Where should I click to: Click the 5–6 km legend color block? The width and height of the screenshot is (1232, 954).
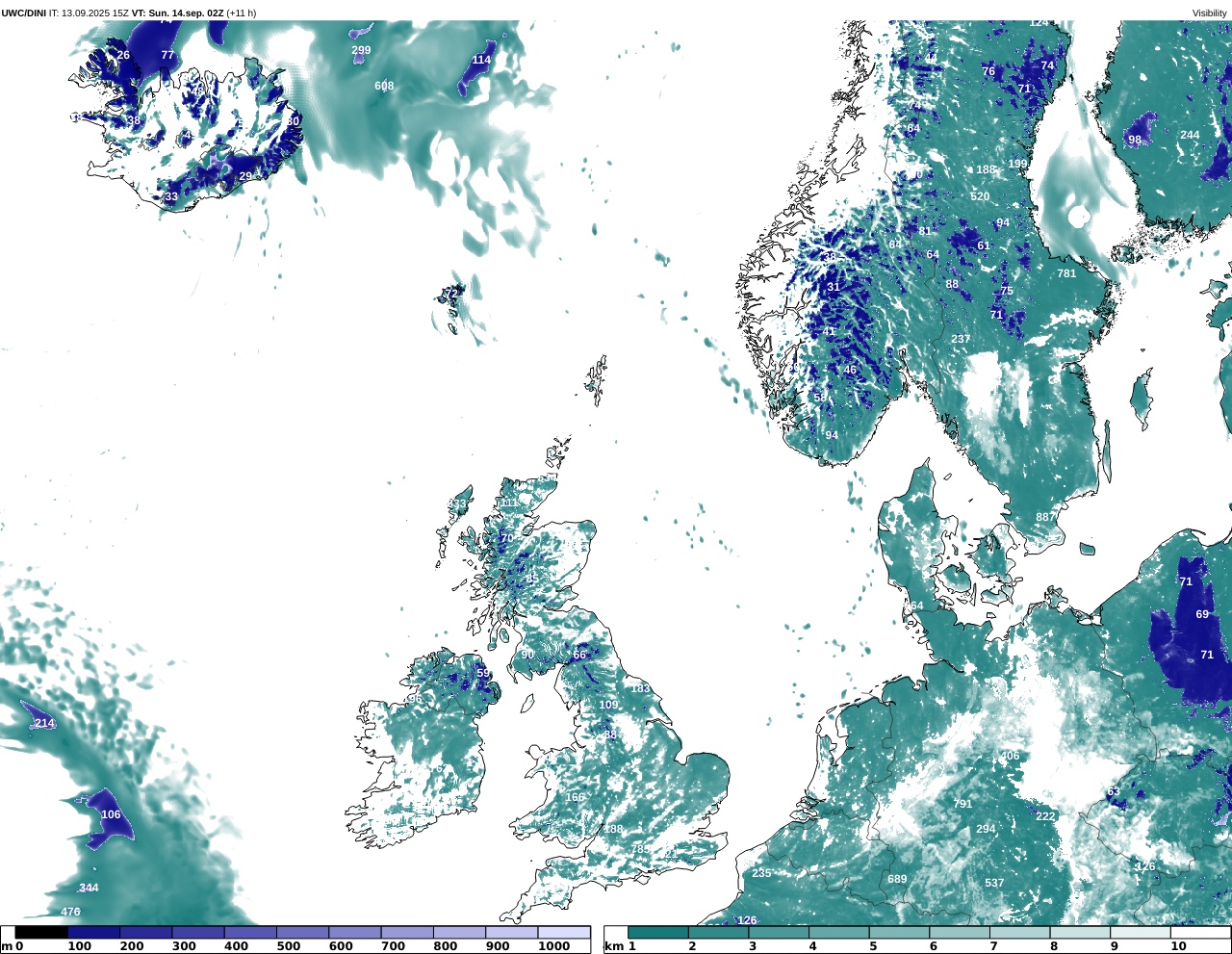point(899,932)
